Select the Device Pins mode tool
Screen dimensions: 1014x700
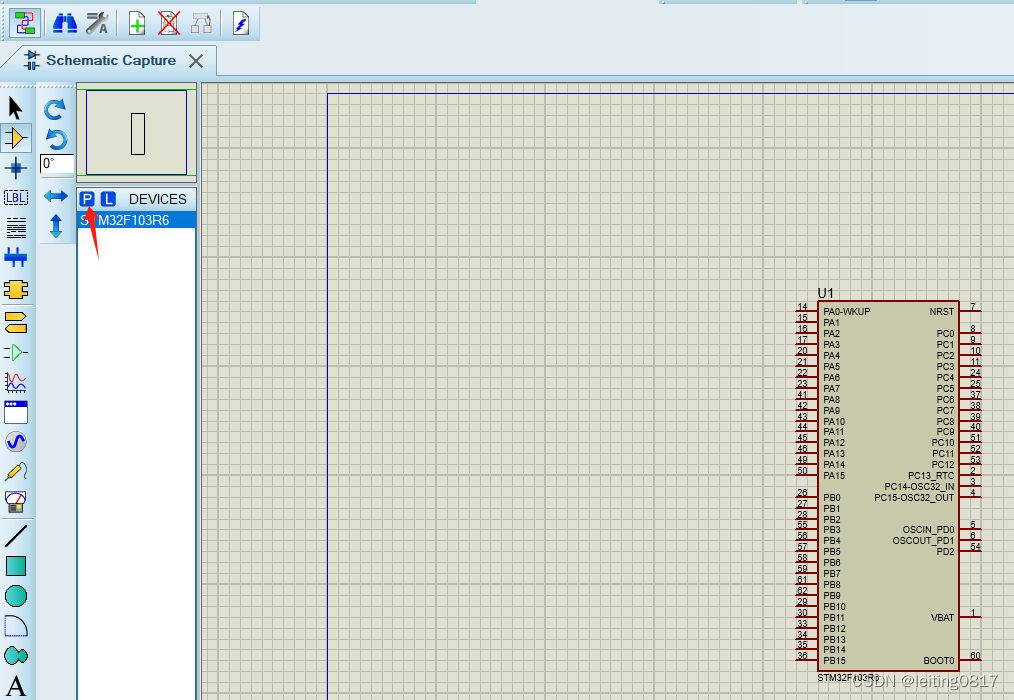(16, 352)
